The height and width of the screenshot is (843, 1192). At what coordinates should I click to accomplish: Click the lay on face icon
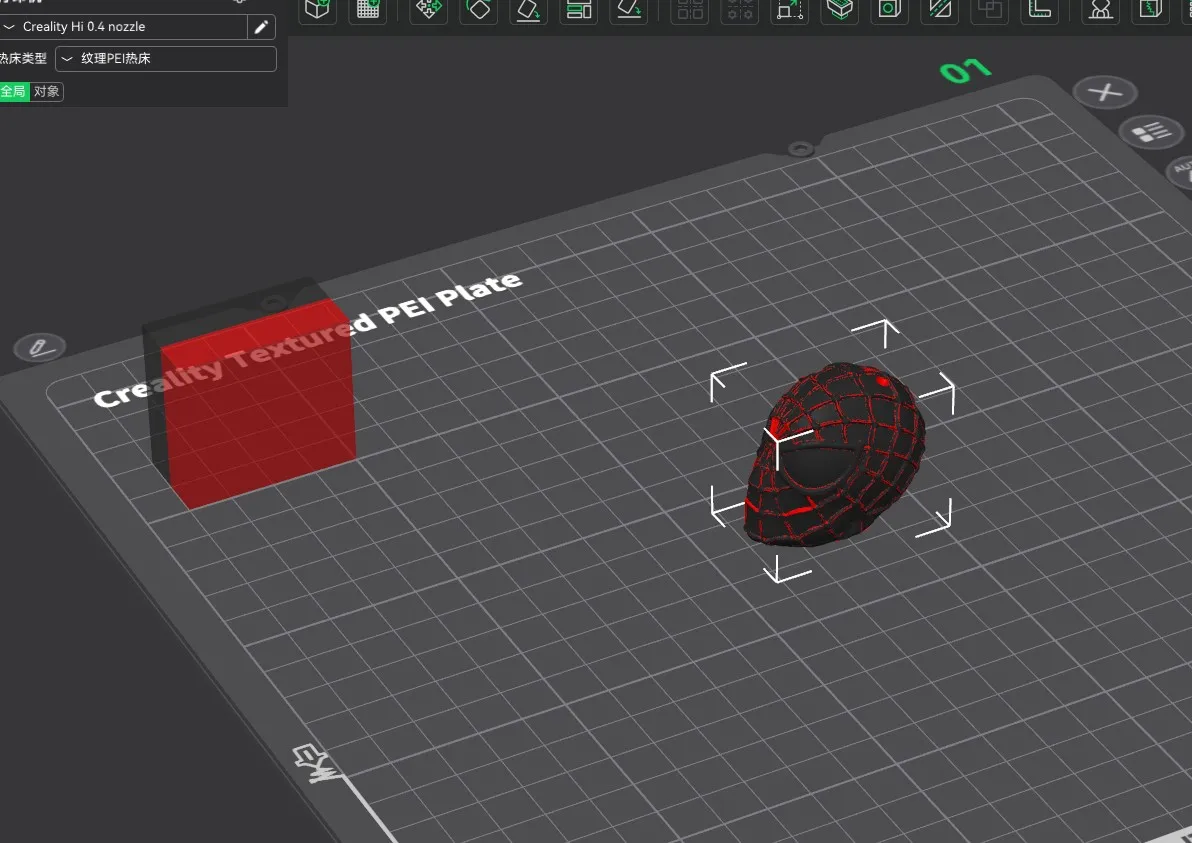629,9
